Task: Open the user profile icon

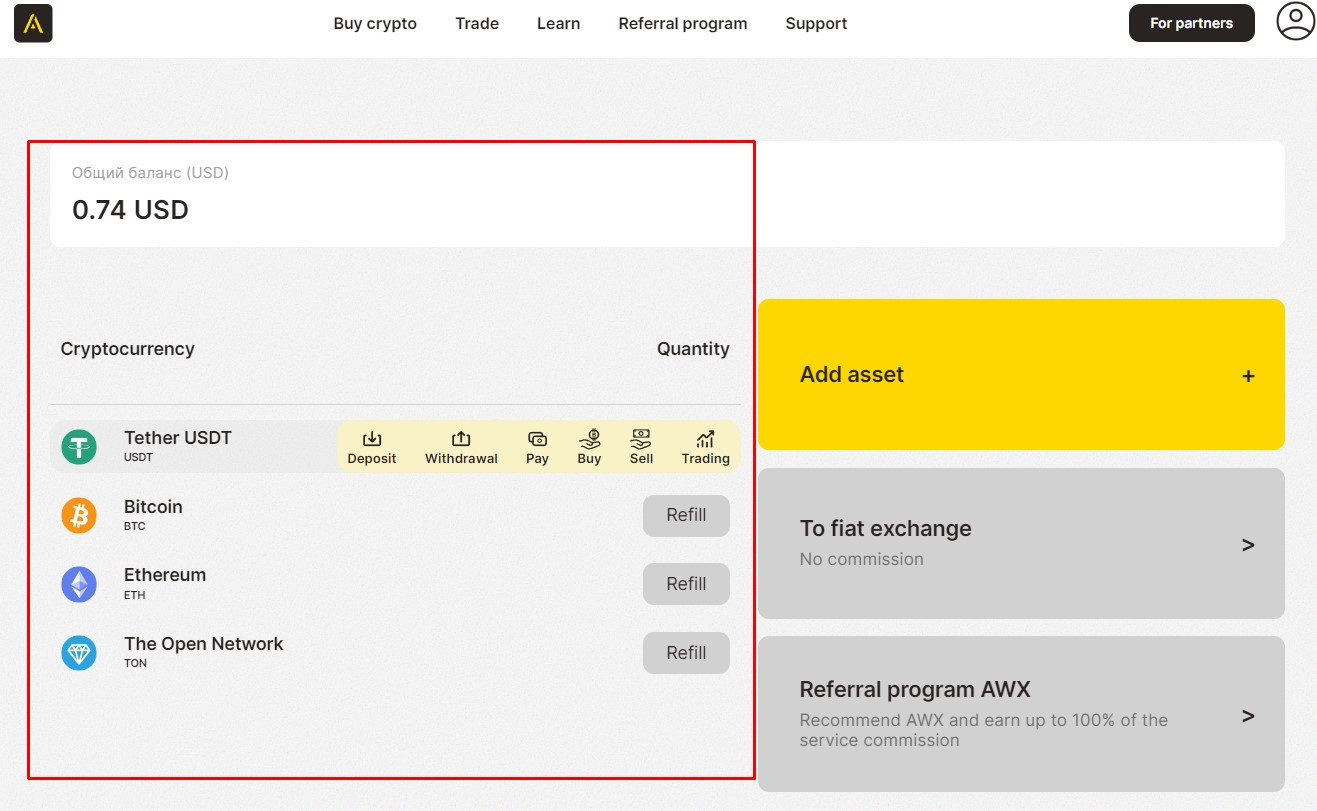Action: pos(1295,22)
